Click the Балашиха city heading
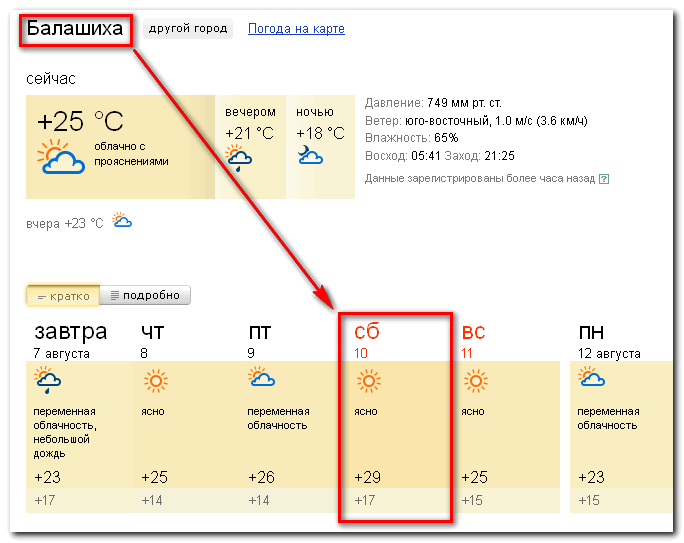This screenshot has height=543, width=684. click(x=75, y=29)
